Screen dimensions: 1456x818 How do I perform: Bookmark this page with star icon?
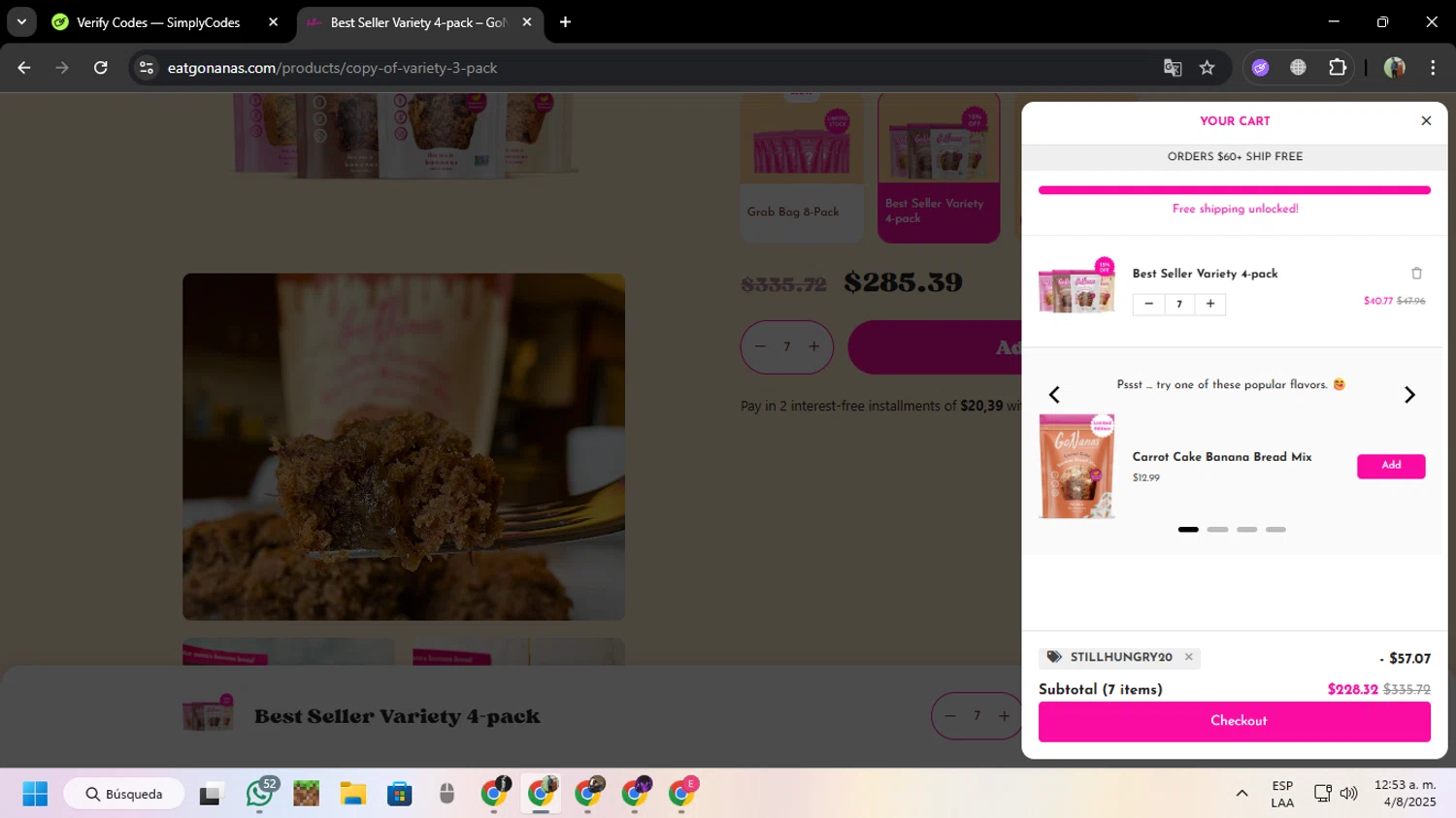pyautogui.click(x=1207, y=68)
